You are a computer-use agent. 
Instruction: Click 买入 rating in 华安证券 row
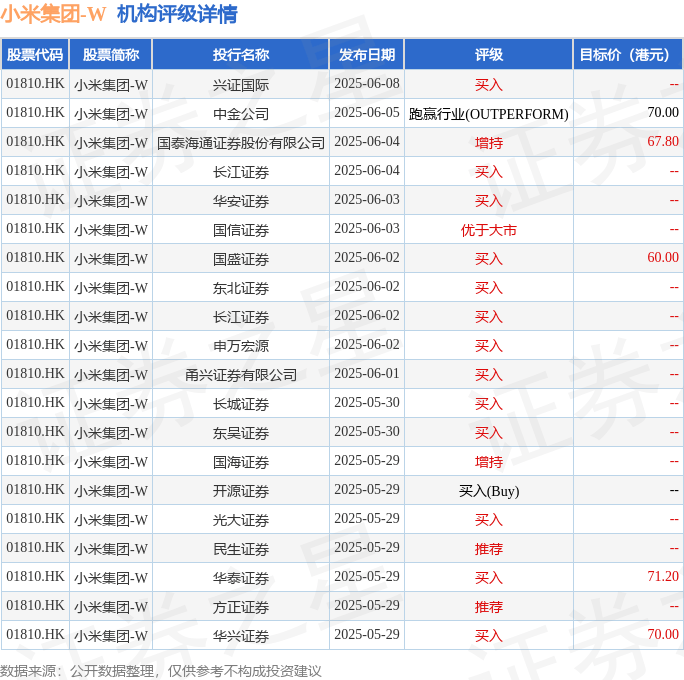coord(489,201)
